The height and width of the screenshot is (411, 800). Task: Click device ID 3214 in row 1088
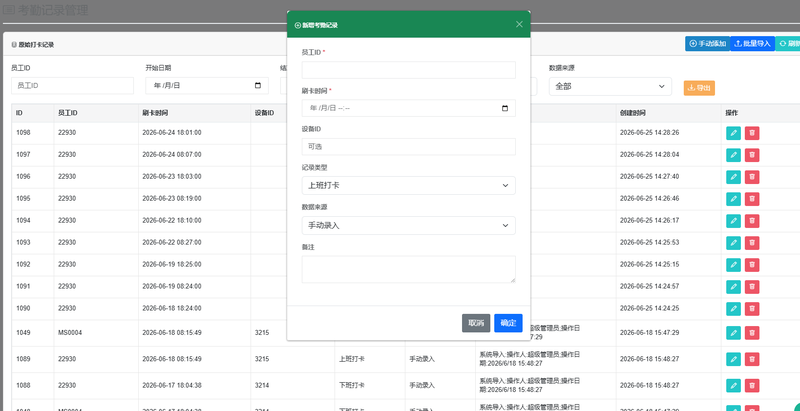point(262,386)
